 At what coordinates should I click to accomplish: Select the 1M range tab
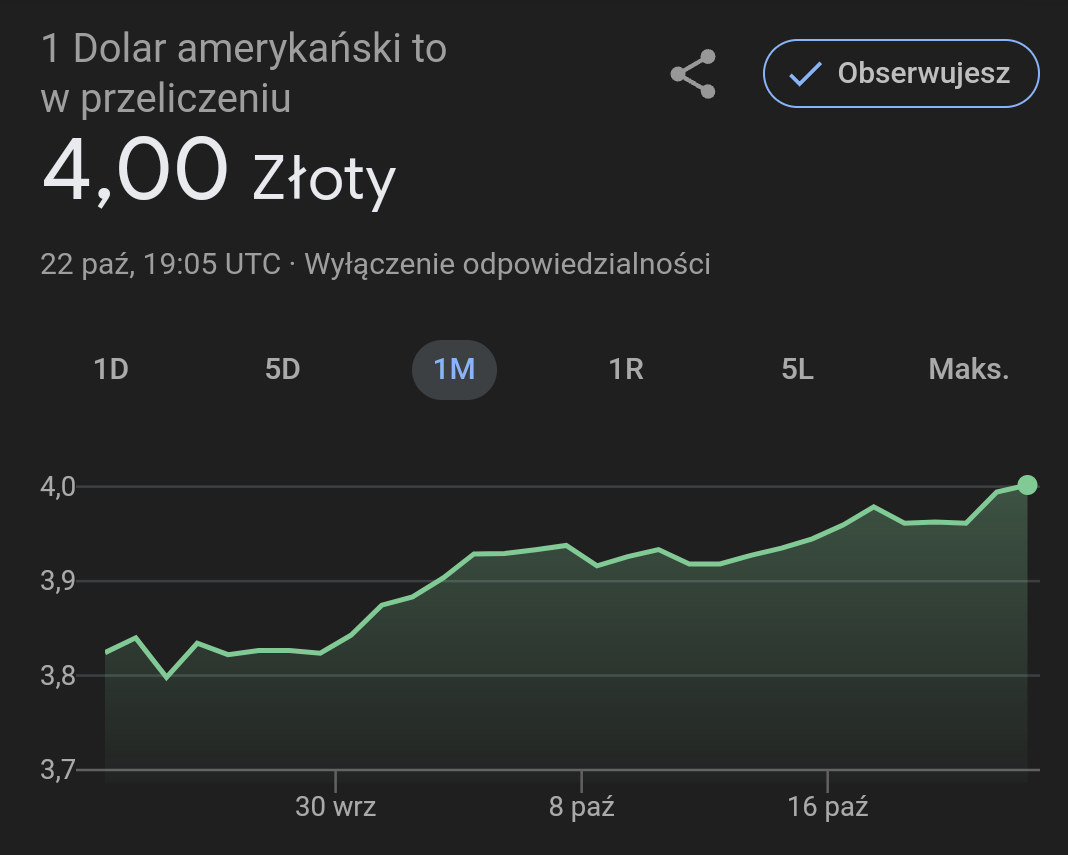click(x=454, y=369)
